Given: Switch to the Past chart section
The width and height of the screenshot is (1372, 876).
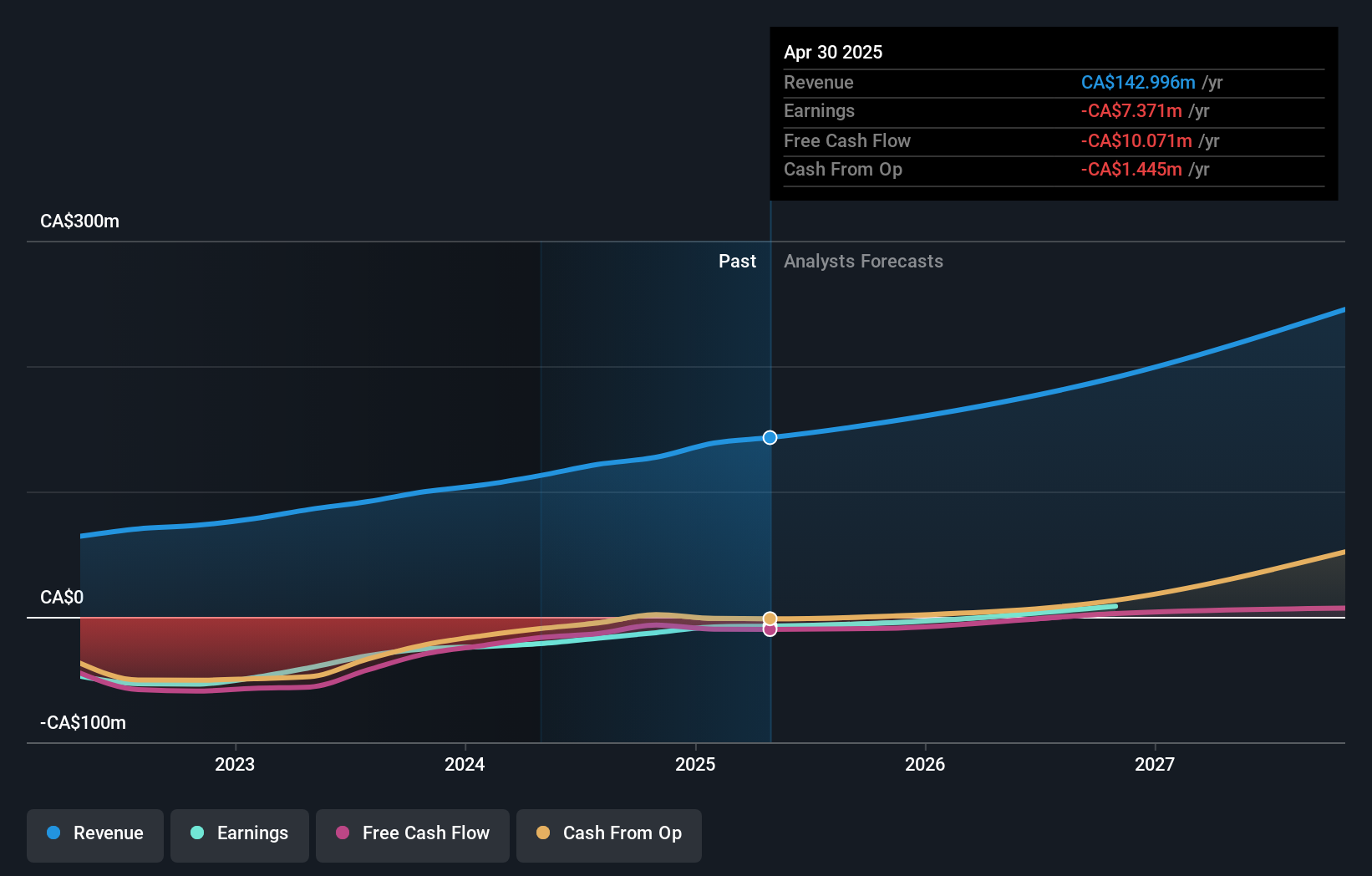Looking at the screenshot, I should tap(737, 261).
